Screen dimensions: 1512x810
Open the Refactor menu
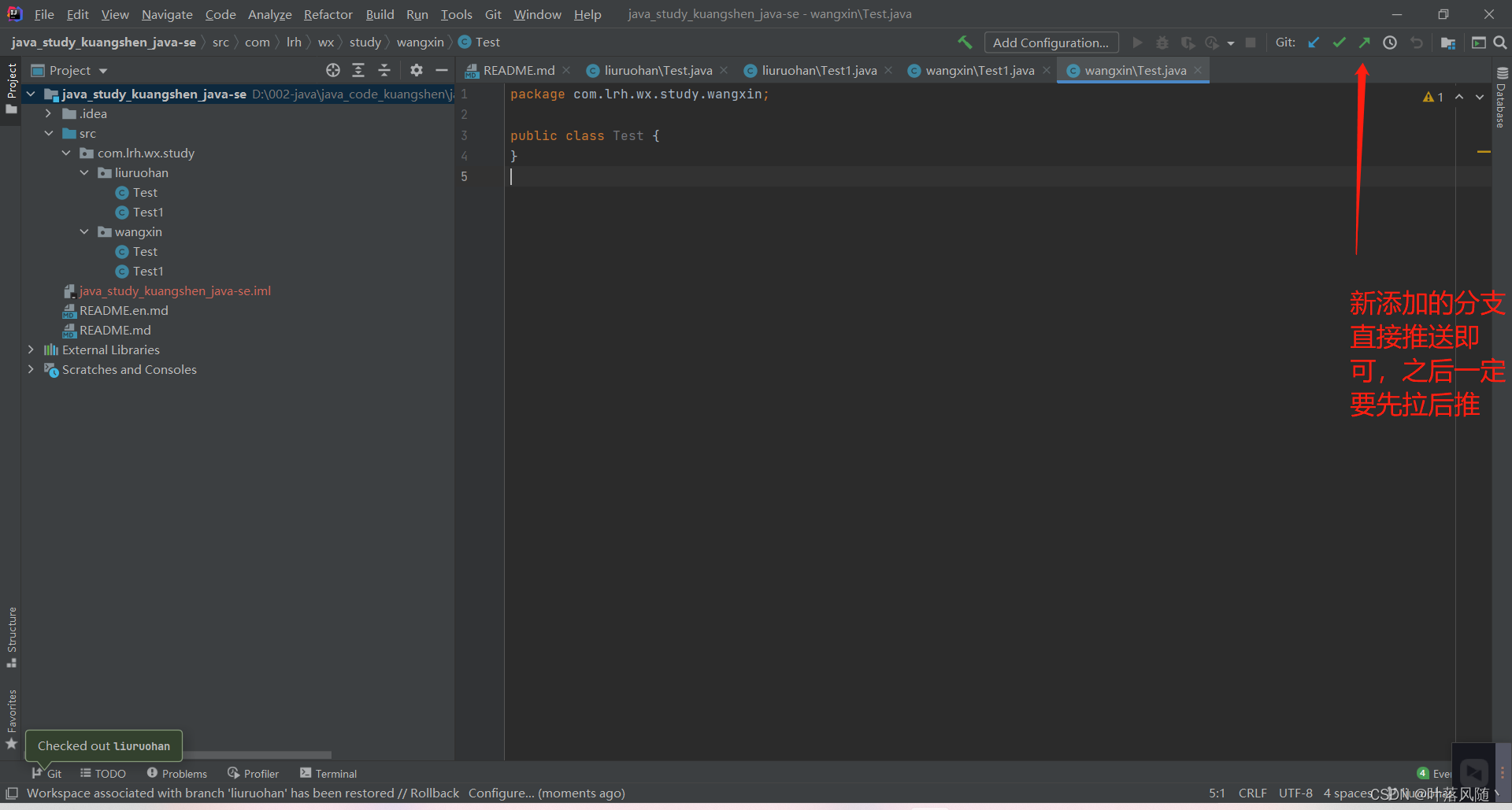[x=328, y=14]
